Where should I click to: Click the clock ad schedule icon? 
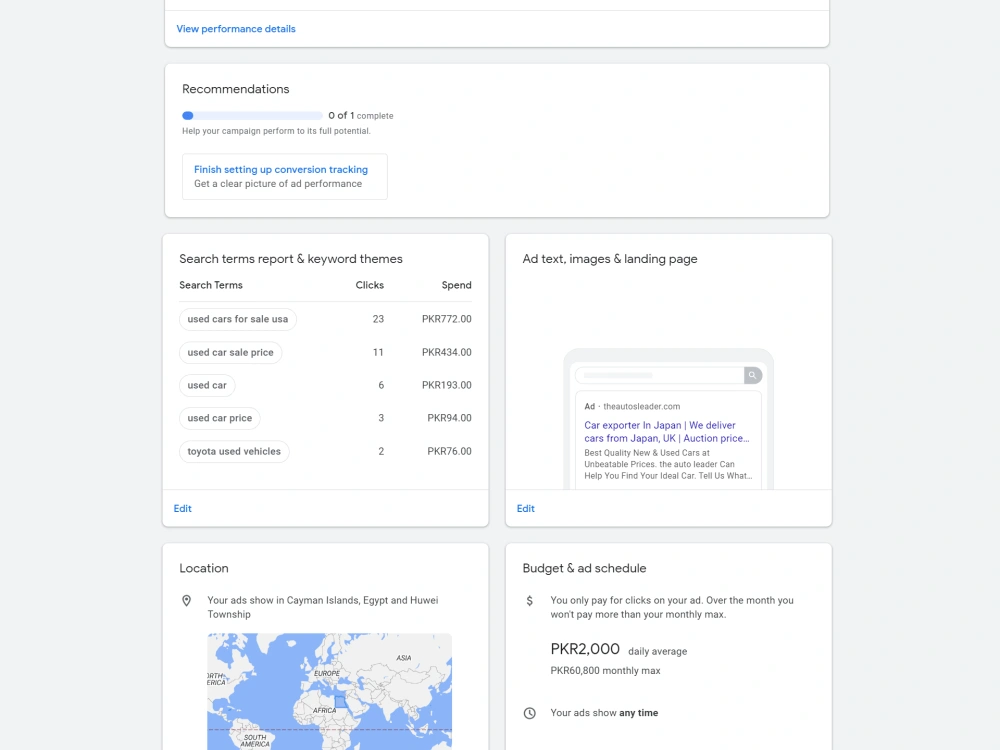(x=529, y=713)
